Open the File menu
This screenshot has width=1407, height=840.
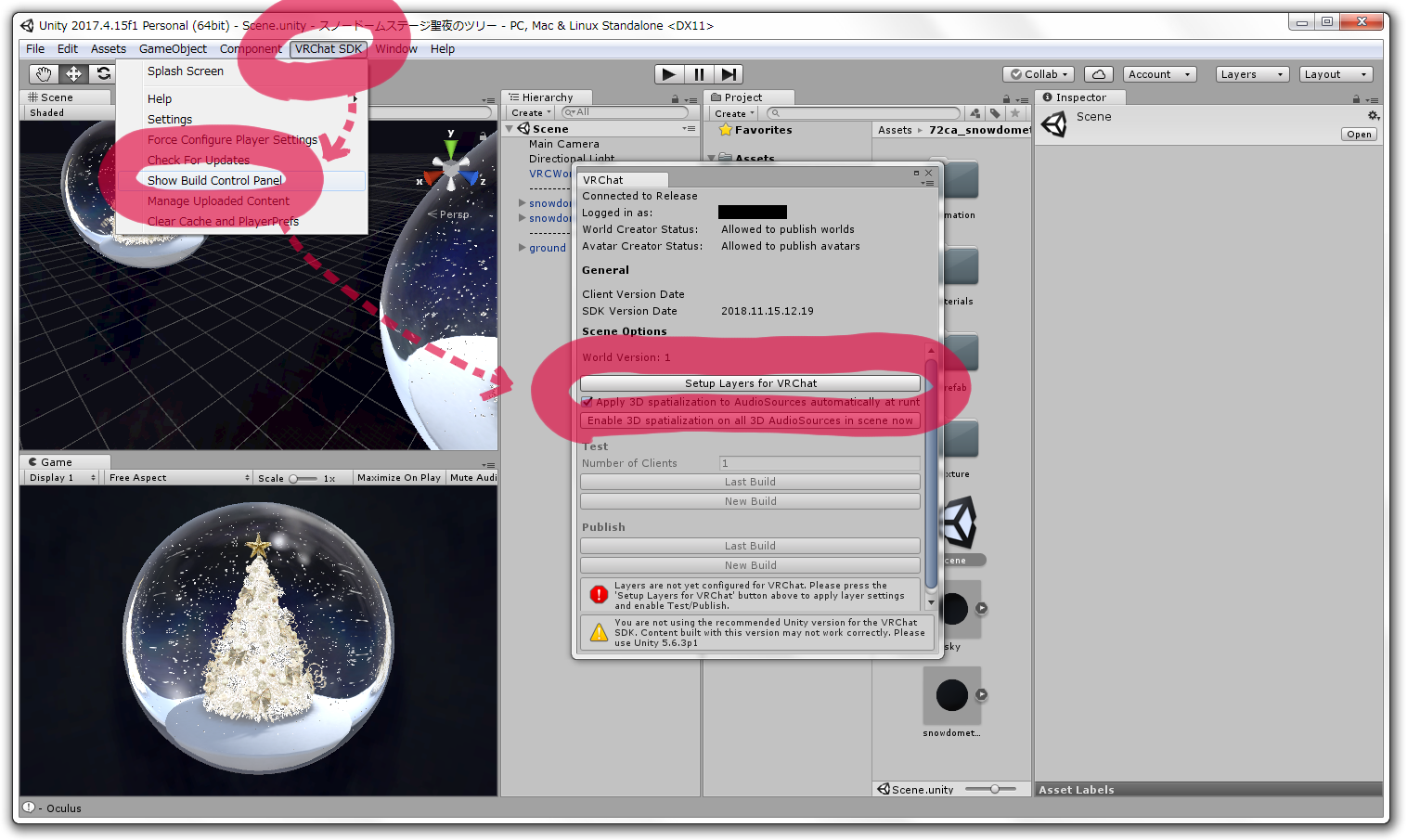coord(35,49)
